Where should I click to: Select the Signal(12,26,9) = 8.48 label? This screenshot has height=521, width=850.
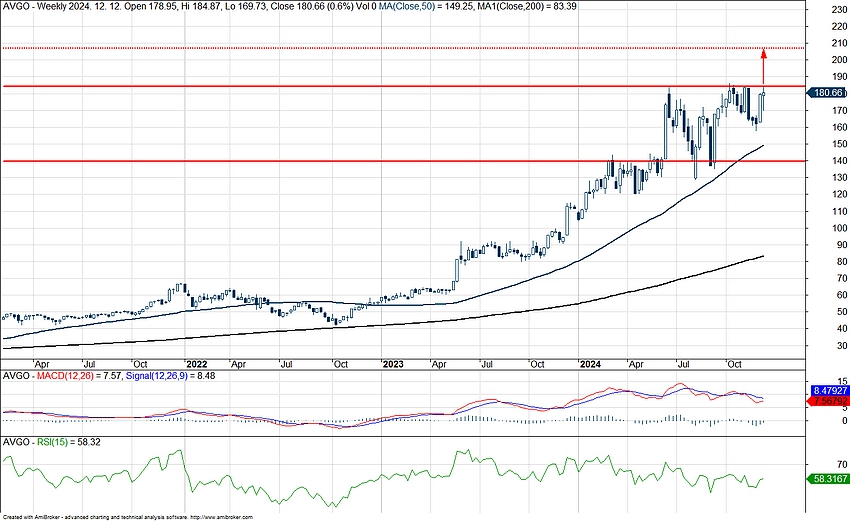point(170,376)
